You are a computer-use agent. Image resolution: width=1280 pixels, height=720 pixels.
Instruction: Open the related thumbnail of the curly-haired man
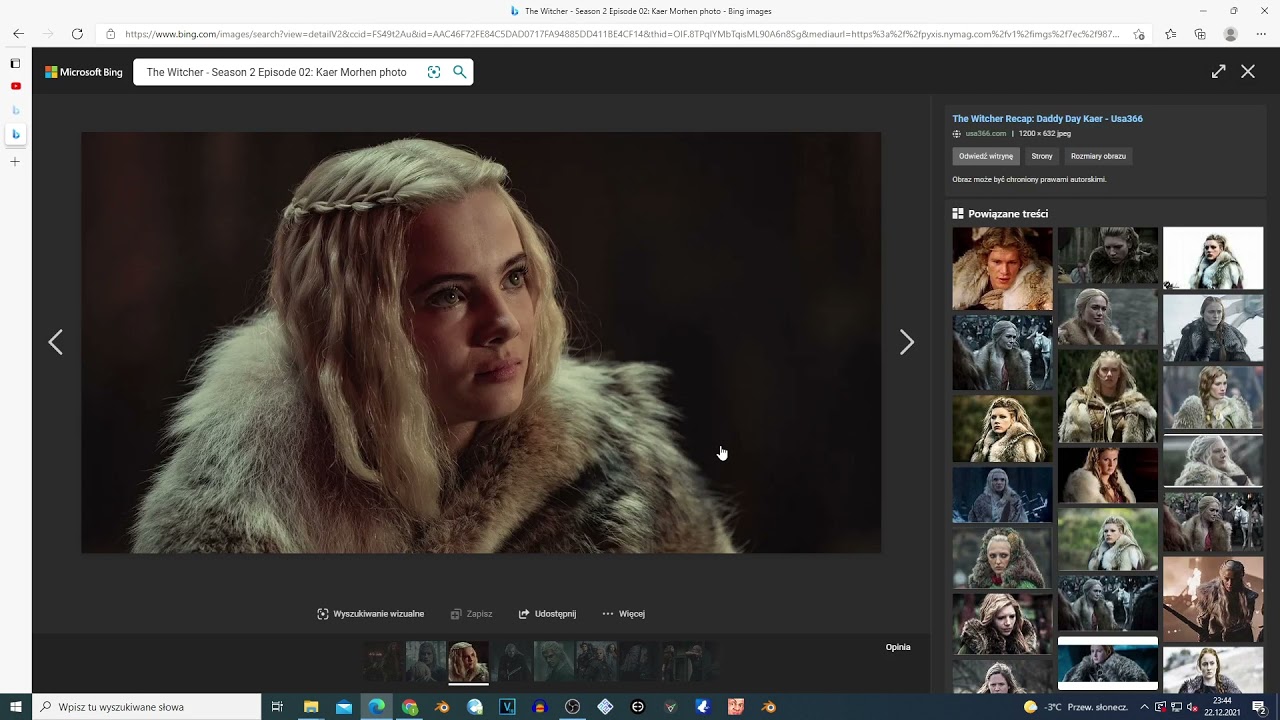click(1002, 268)
